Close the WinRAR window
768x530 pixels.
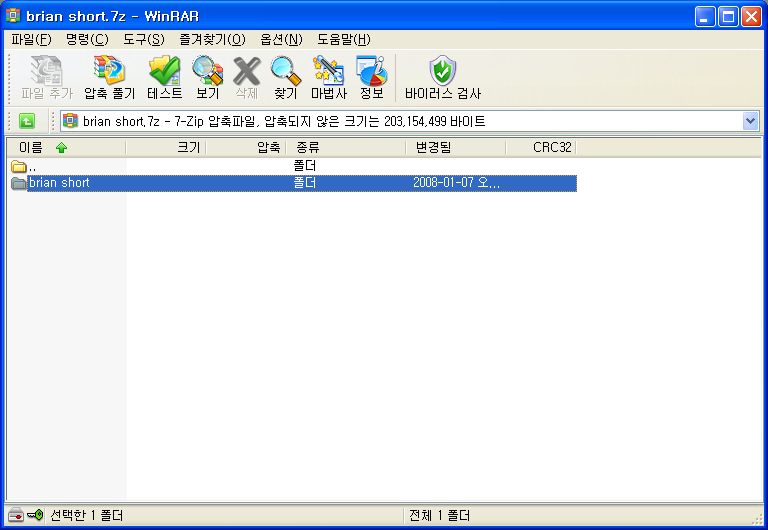[x=751, y=17]
